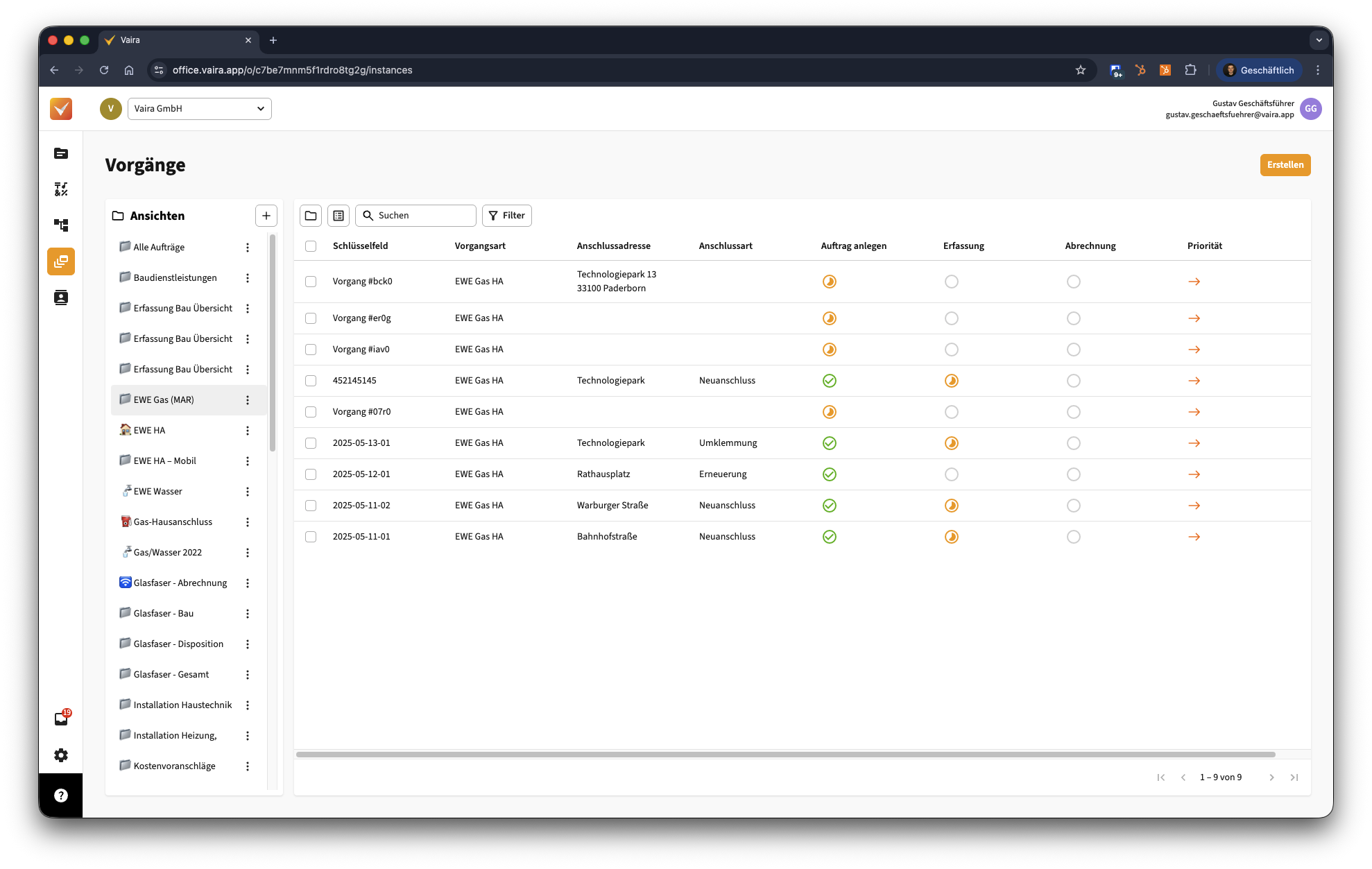Open the hierarchy tree icon in the sidebar
The width and height of the screenshot is (1372, 869).
(61, 225)
